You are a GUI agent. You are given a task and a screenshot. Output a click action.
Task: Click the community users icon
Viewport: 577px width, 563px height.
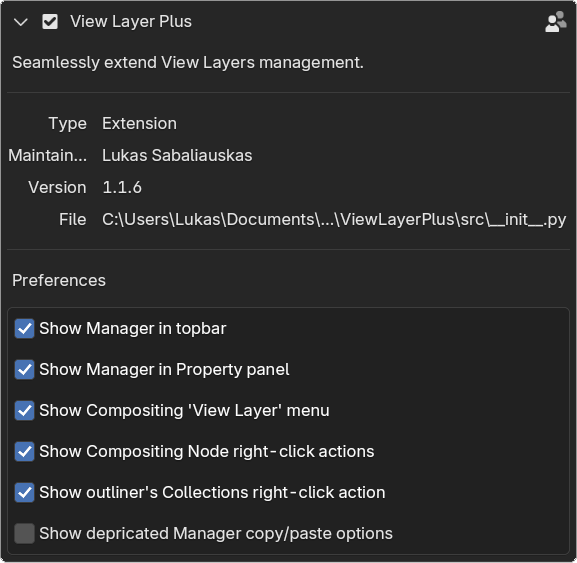pyautogui.click(x=556, y=22)
